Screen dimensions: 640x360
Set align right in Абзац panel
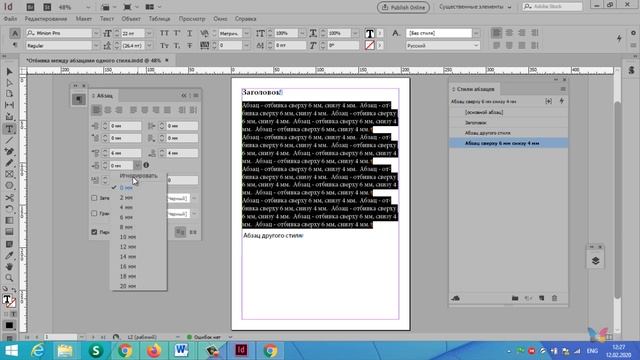point(119,110)
